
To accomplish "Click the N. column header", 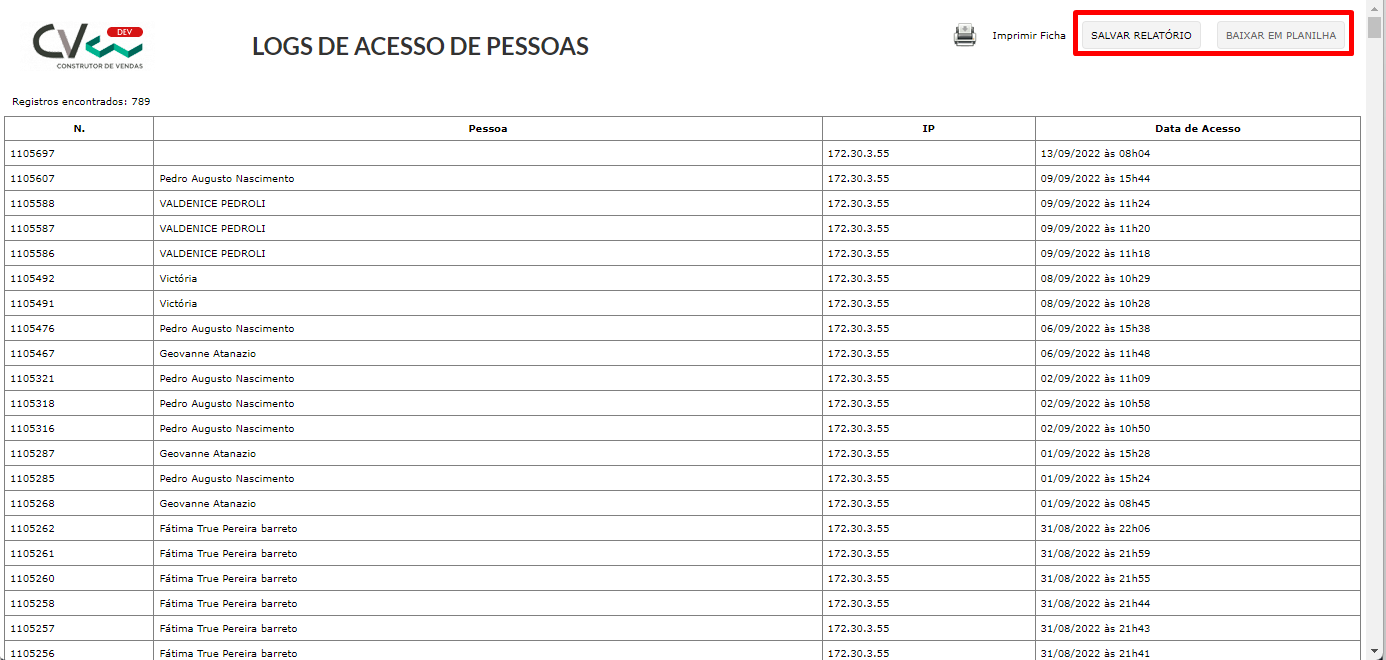I will coord(79,128).
